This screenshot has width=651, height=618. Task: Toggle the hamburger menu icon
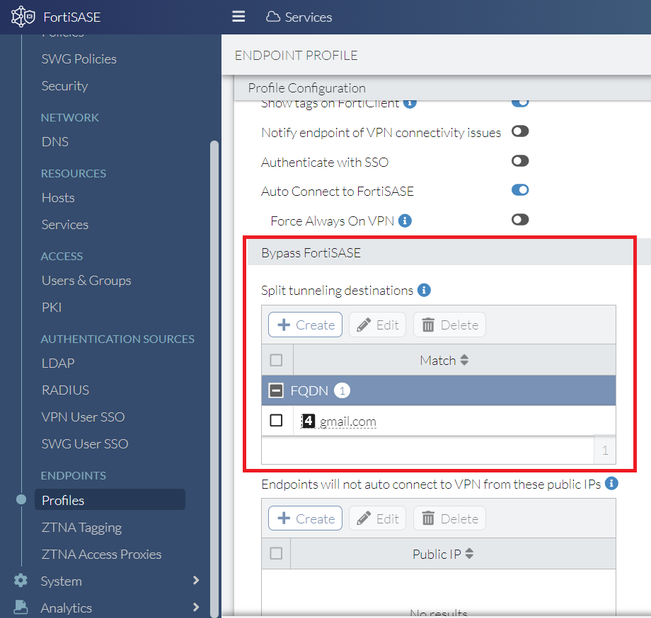click(x=238, y=17)
